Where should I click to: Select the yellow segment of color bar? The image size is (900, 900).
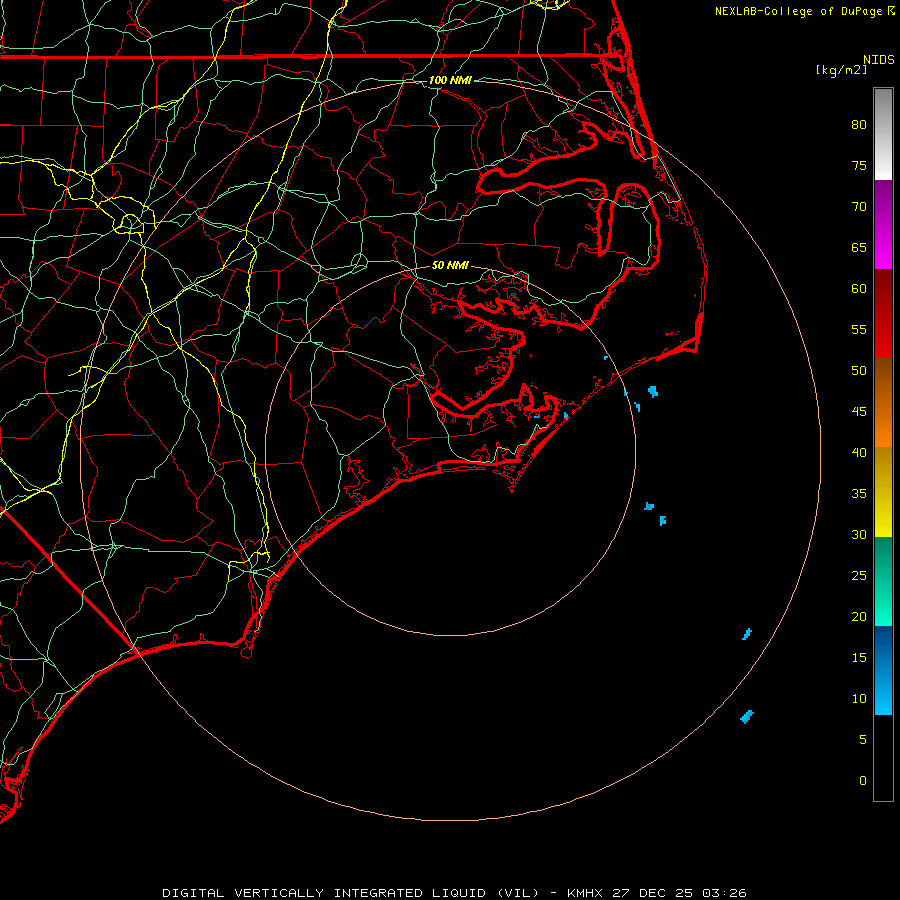(883, 492)
